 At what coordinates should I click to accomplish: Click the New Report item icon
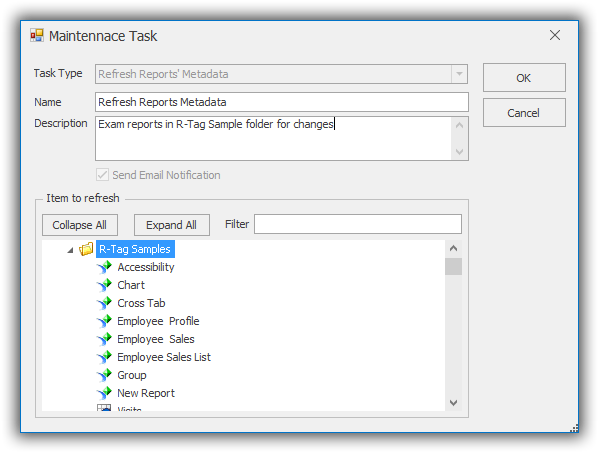(104, 393)
